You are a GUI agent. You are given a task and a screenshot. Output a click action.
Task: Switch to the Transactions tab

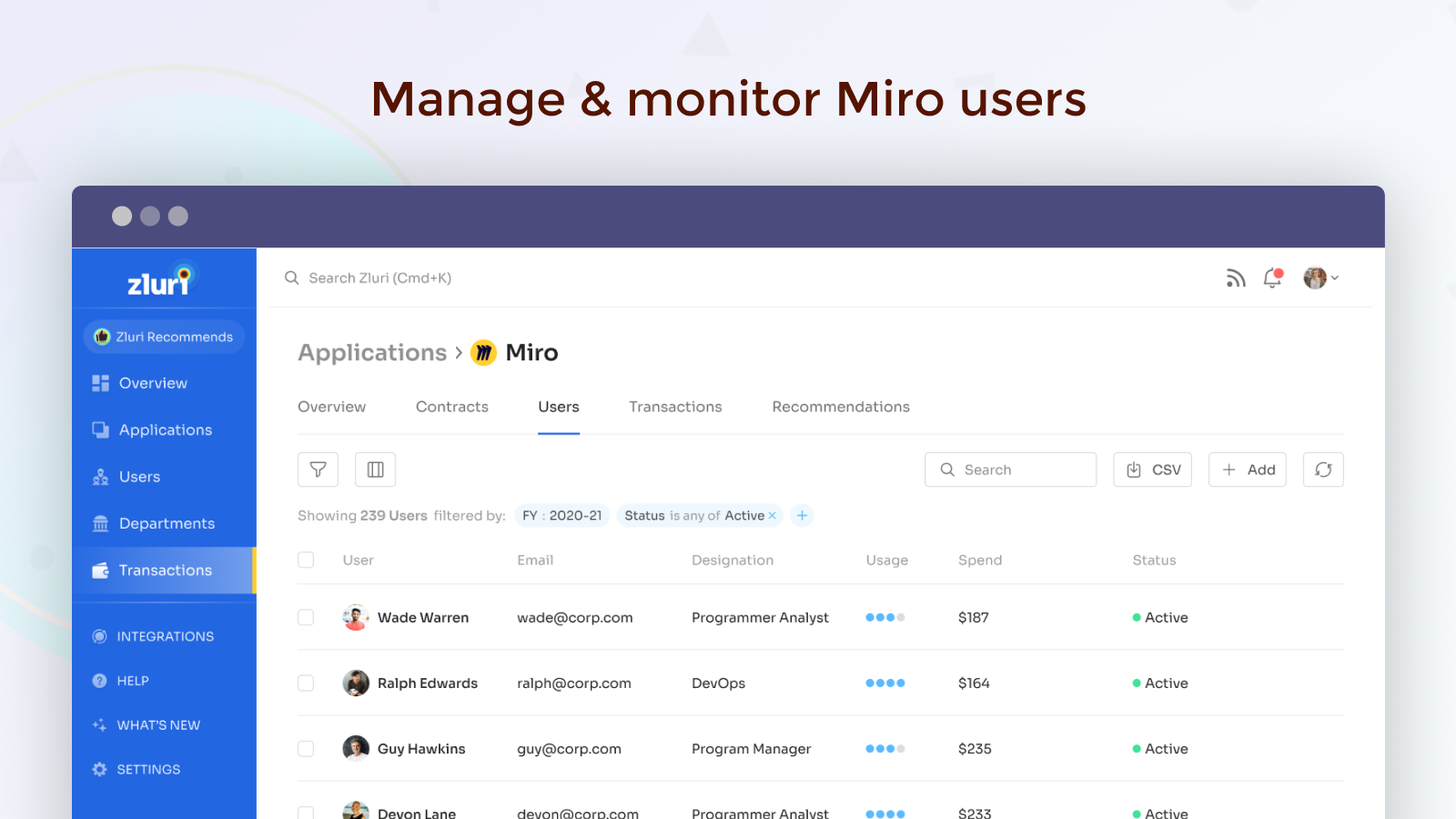(675, 407)
